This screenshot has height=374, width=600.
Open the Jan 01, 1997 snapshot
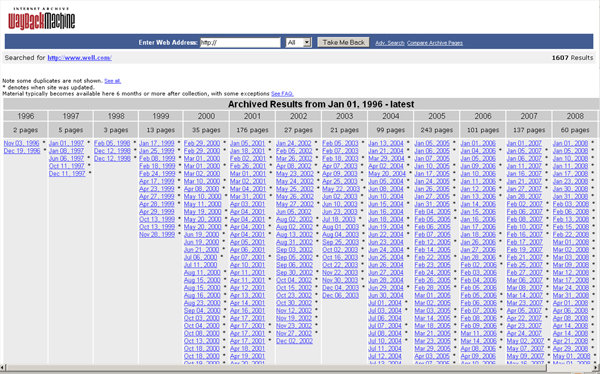coord(67,143)
